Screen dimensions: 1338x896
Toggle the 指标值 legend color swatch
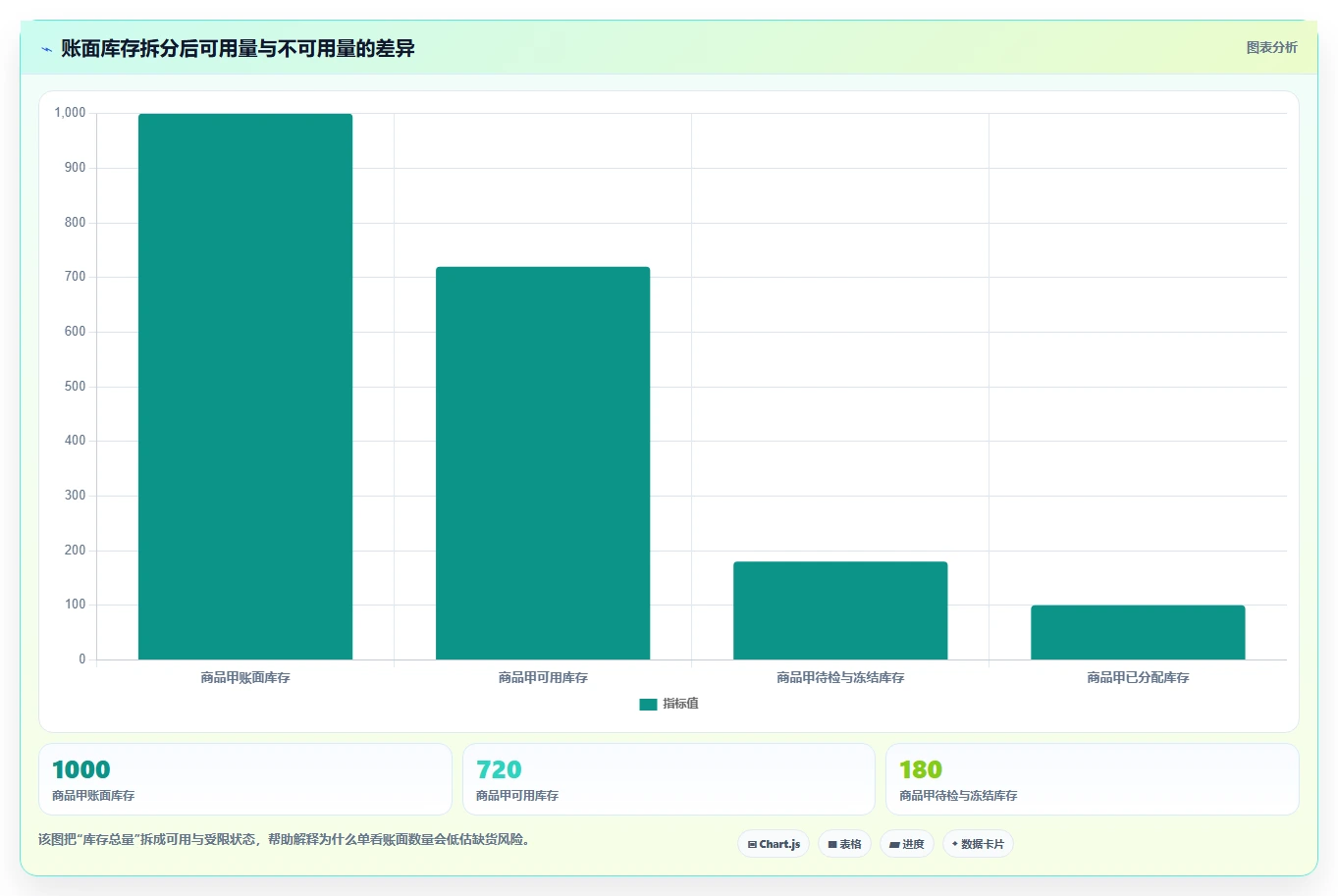pyautogui.click(x=648, y=704)
